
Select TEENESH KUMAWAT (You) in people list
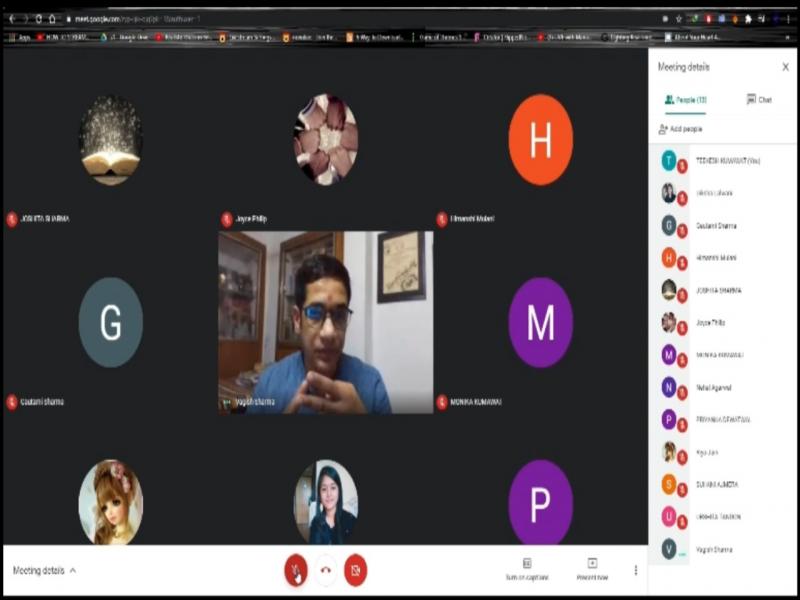(725, 160)
